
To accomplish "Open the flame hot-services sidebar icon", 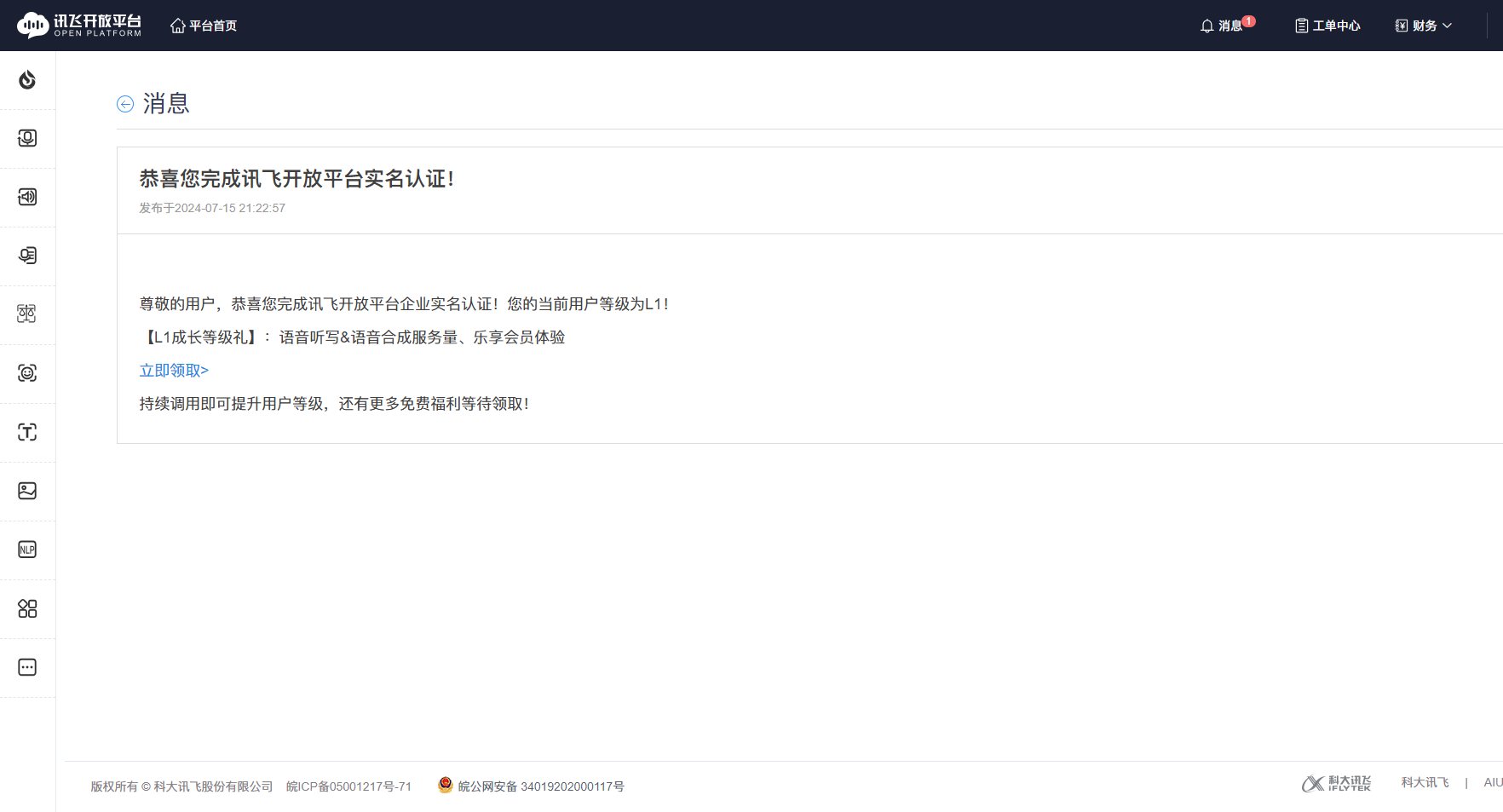I will click(x=27, y=80).
